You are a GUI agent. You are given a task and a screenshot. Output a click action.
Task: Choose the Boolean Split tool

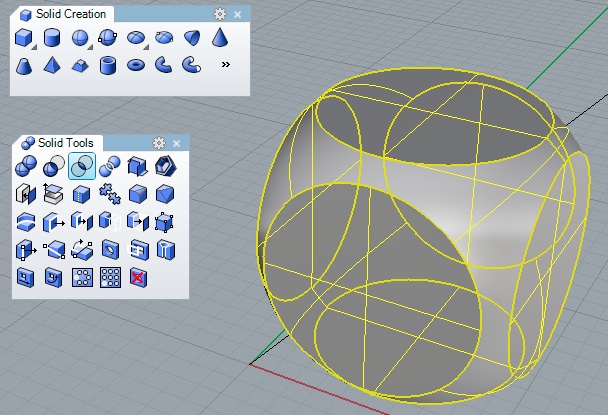click(x=110, y=166)
